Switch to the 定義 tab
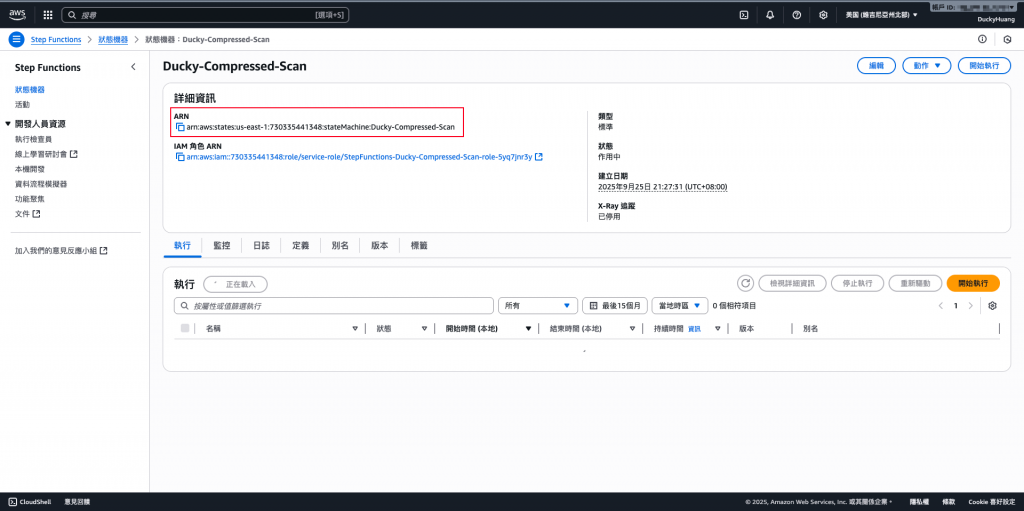Viewport: 1024px width, 511px height. tap(300, 246)
